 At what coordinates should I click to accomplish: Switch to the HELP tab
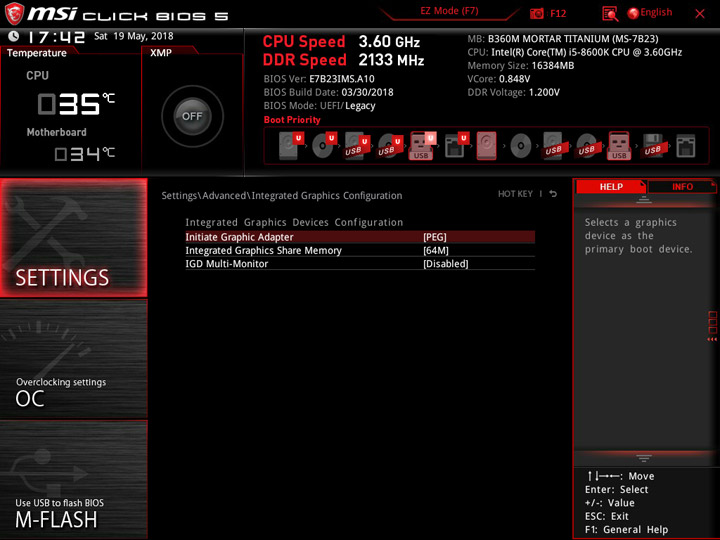(x=611, y=186)
